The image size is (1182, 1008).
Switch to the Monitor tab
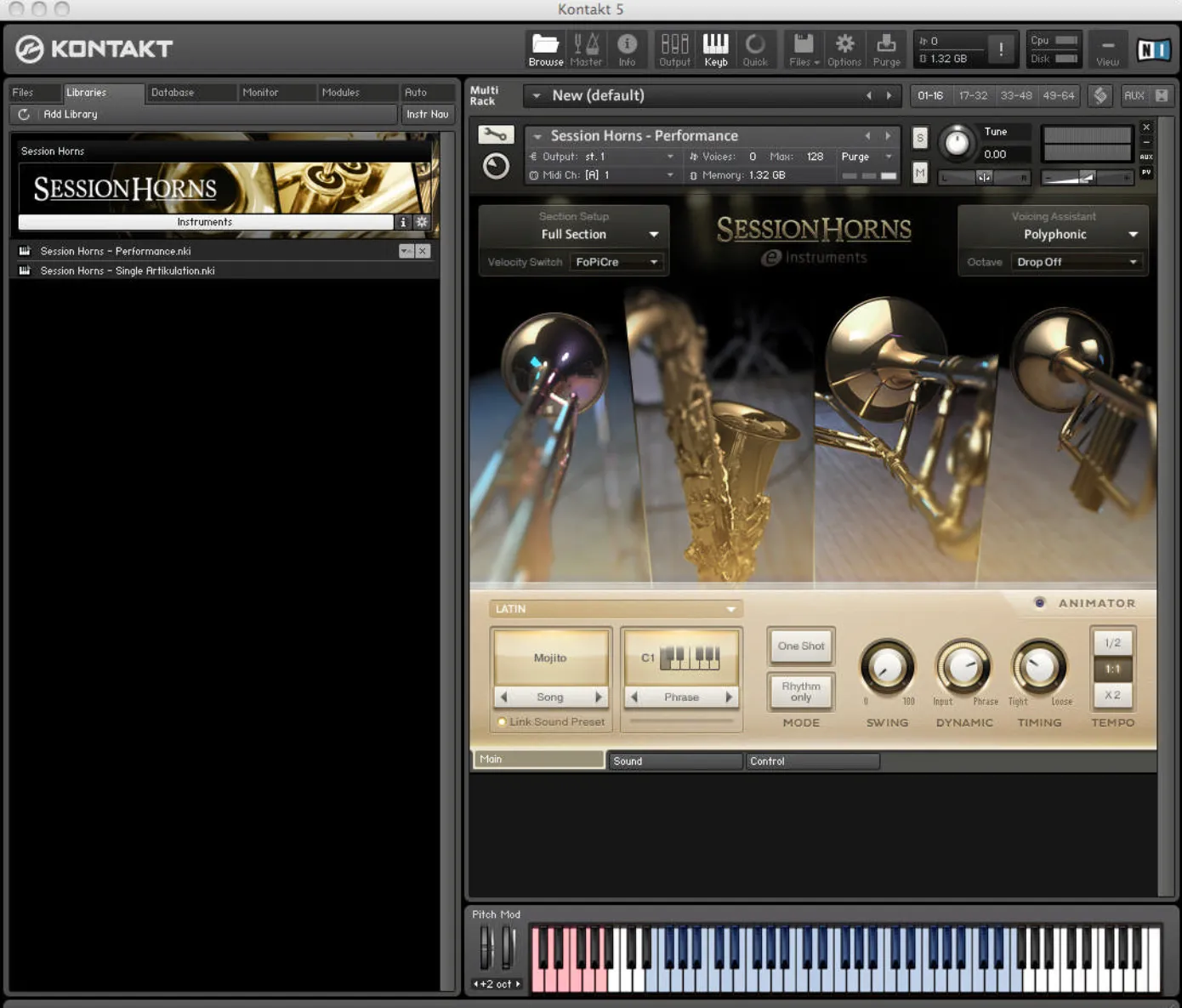(x=276, y=92)
